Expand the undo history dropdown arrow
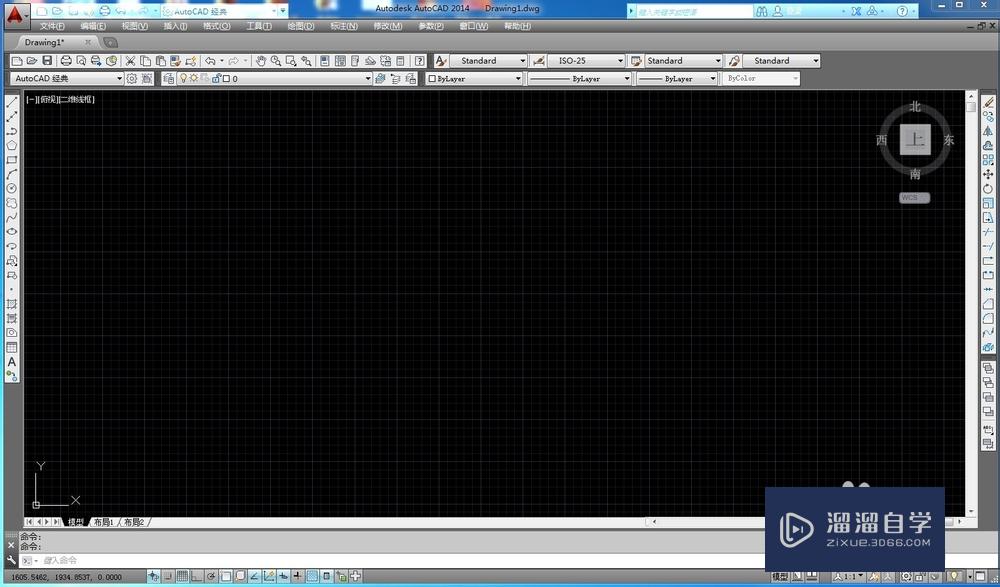The height and width of the screenshot is (587, 1000). pyautogui.click(x=222, y=61)
